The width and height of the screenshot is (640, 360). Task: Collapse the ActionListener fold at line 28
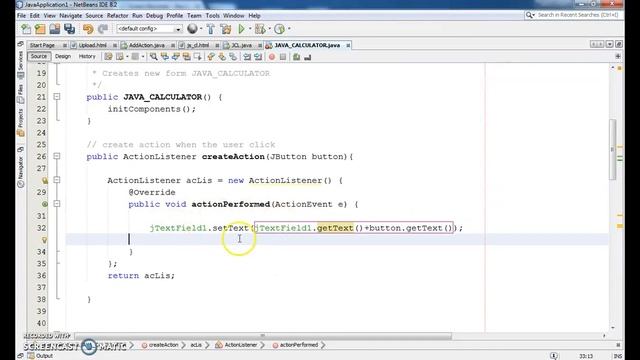point(57,180)
